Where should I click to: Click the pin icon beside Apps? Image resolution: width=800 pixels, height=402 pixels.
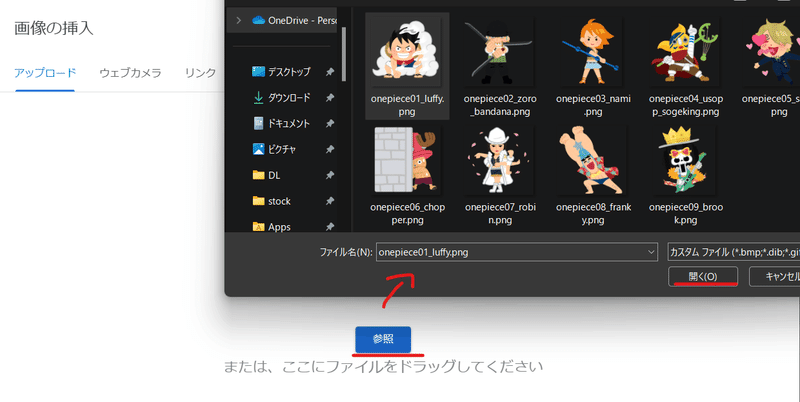pyautogui.click(x=330, y=226)
